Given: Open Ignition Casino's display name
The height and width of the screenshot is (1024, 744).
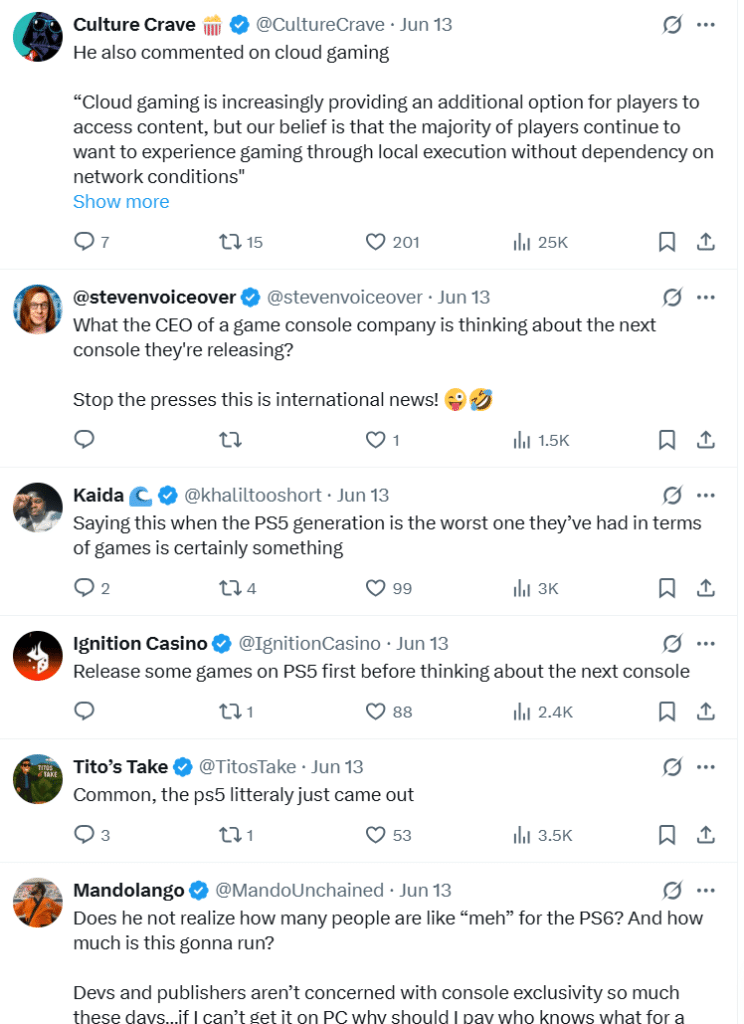Looking at the screenshot, I should tap(140, 644).
